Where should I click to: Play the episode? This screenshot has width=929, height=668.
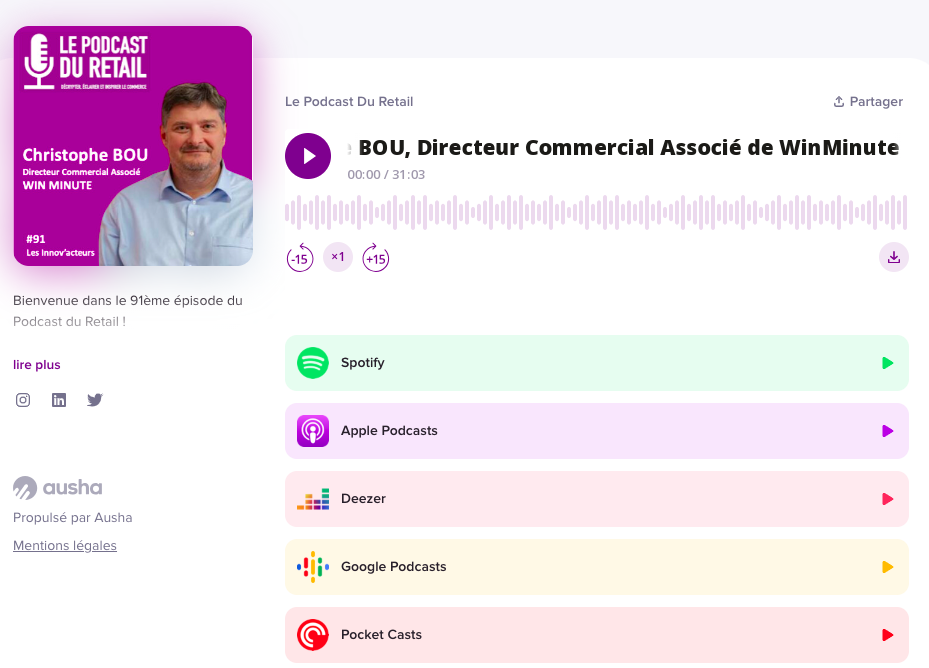pyautogui.click(x=308, y=156)
